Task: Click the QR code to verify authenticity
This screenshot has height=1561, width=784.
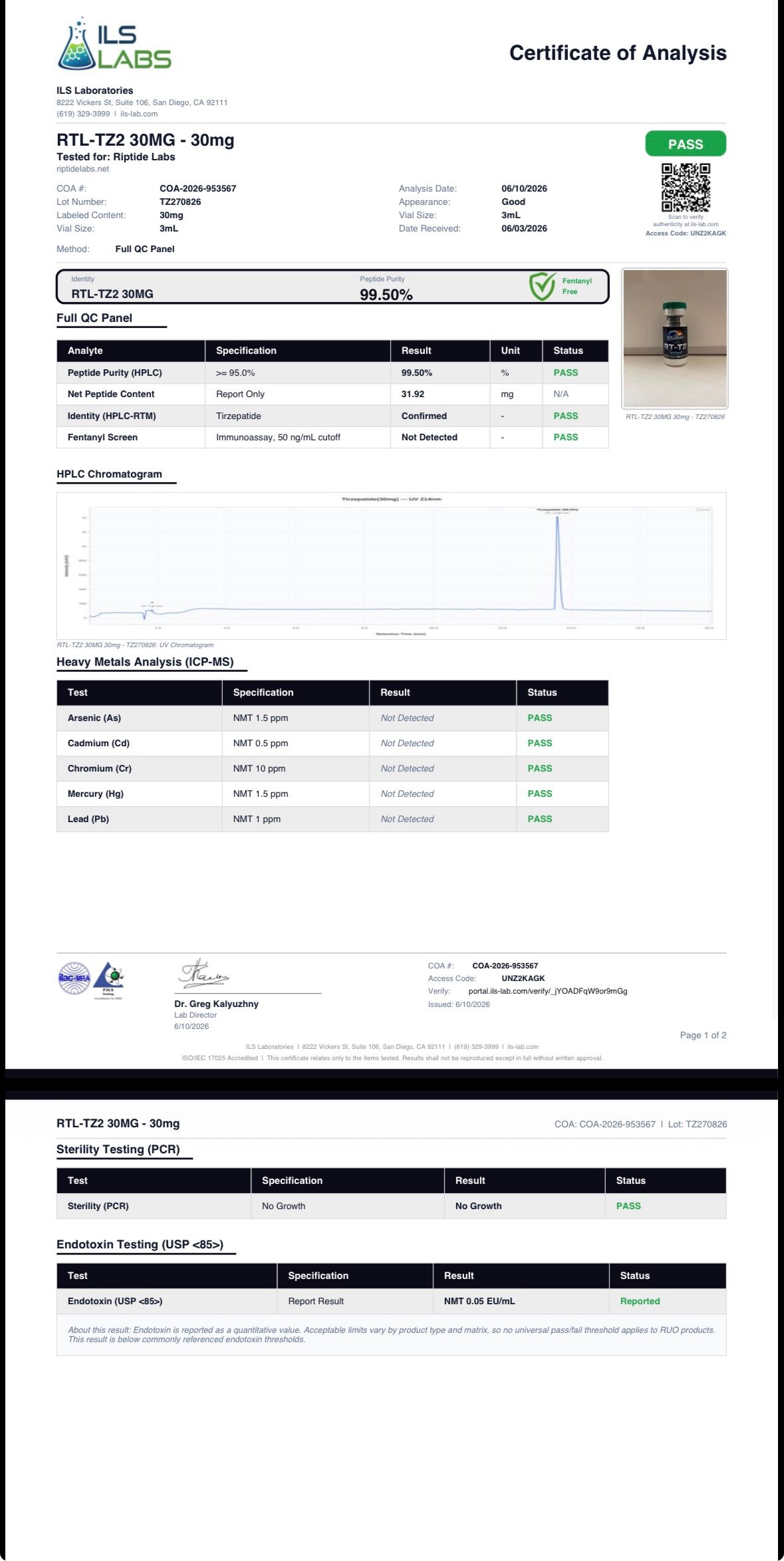Action: pos(686,188)
